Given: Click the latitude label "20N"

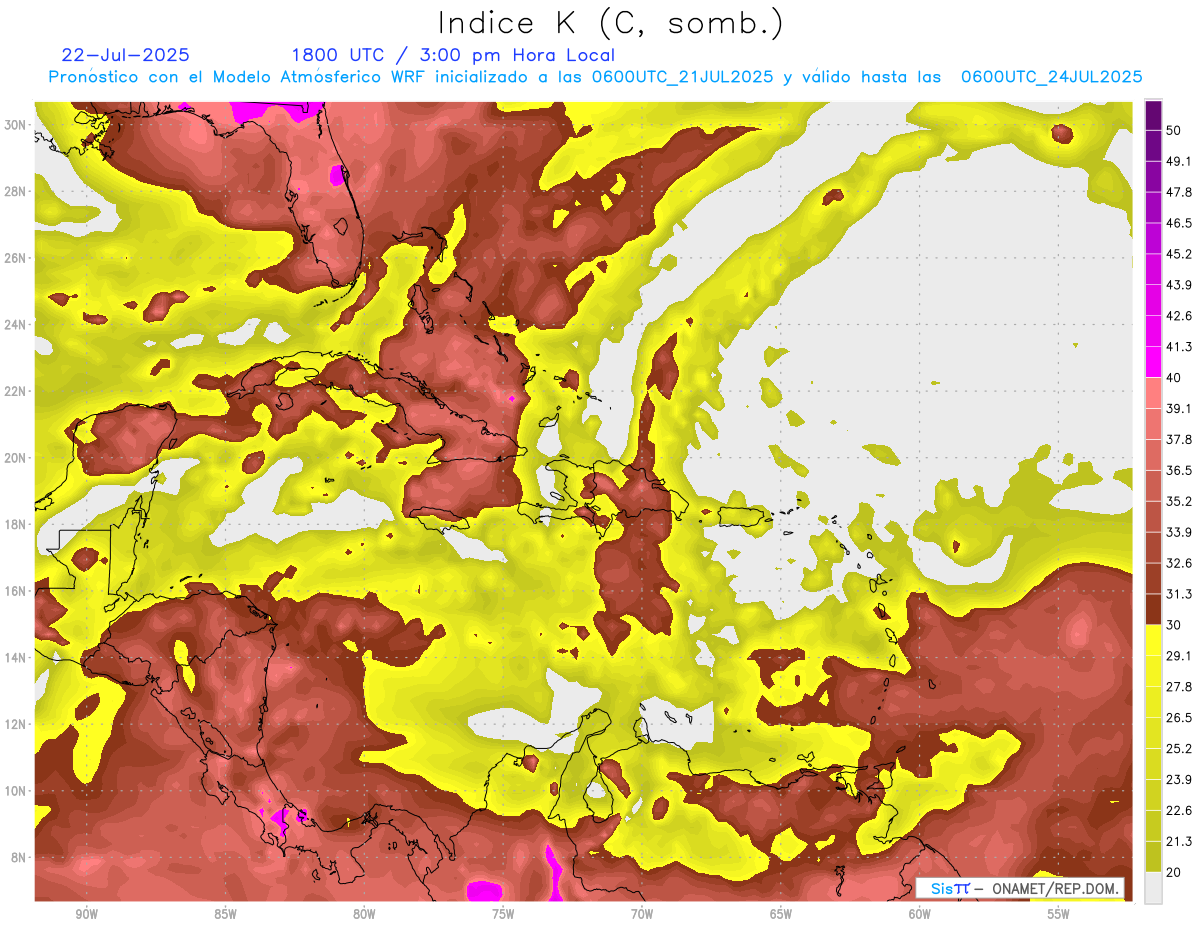Looking at the screenshot, I should coord(16,457).
